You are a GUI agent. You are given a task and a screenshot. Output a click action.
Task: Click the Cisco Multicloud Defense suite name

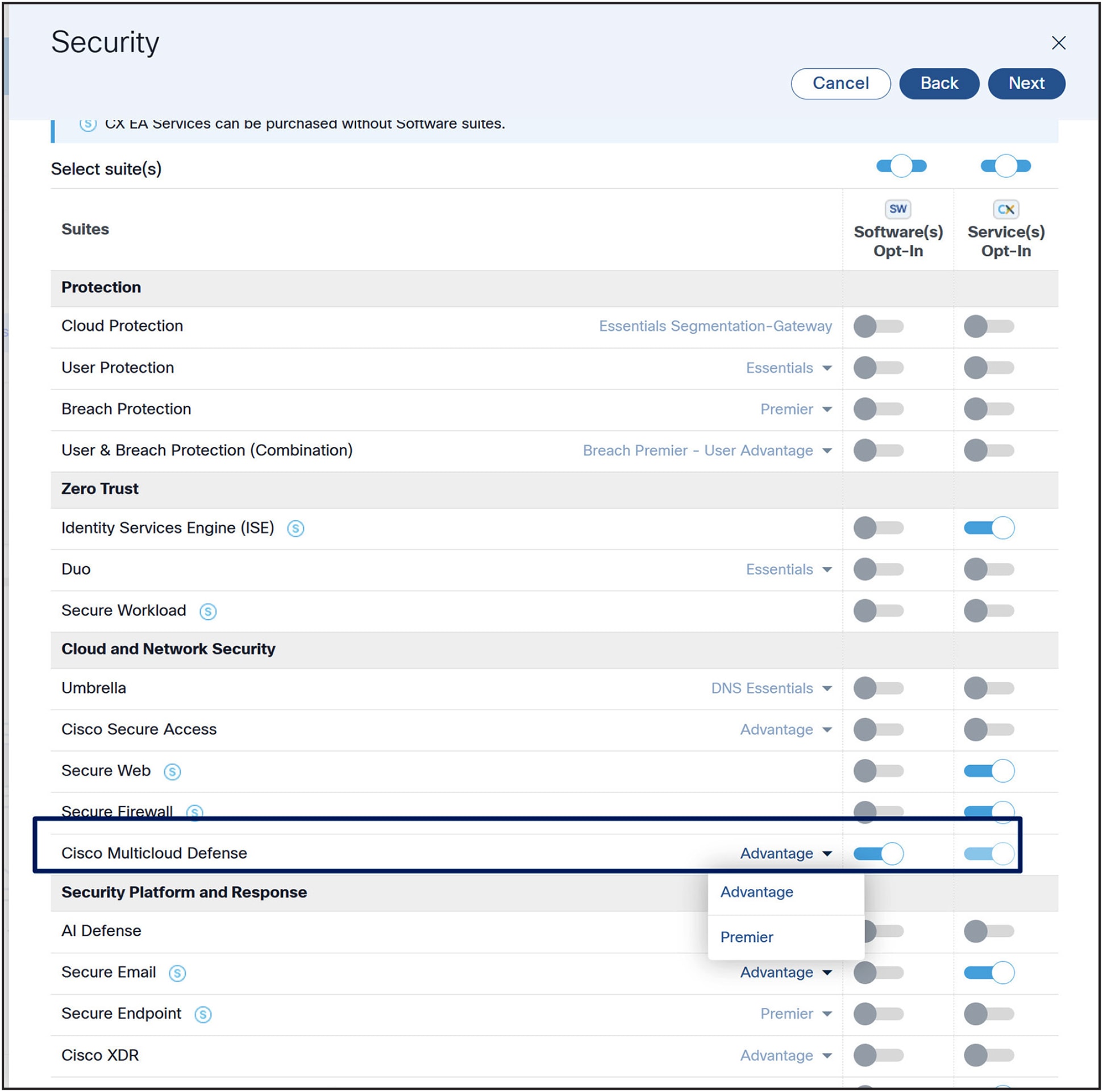pos(154,854)
